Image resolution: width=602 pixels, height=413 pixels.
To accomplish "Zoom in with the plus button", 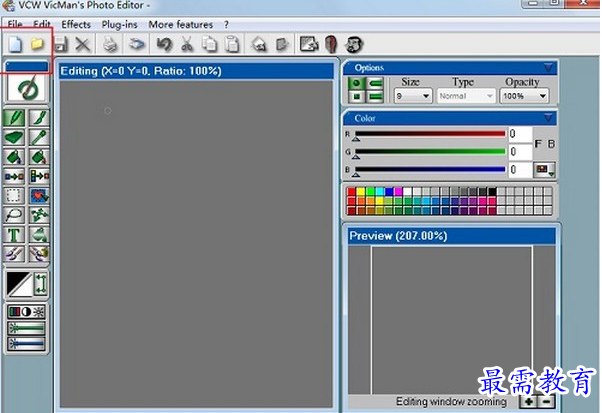I will pyautogui.click(x=528, y=402).
